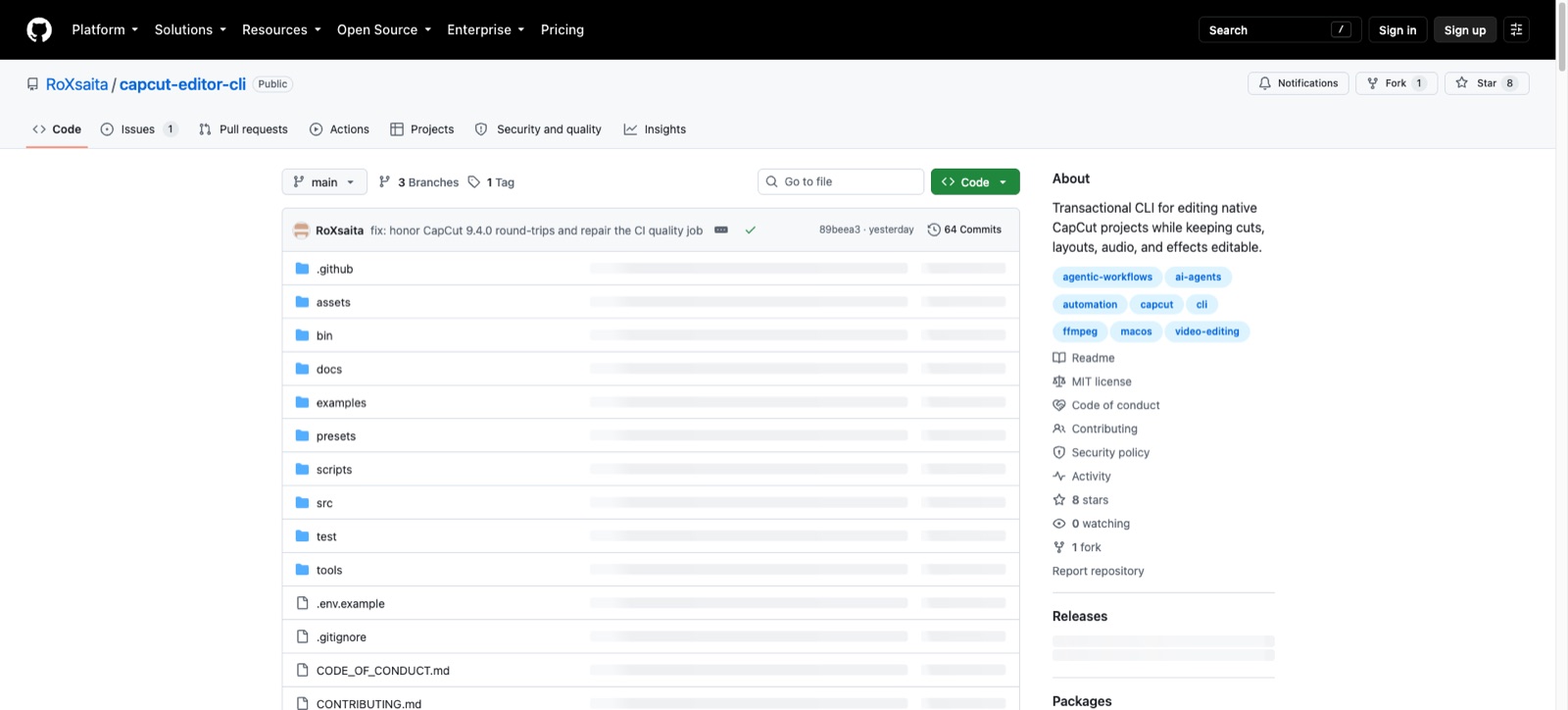Viewport: 1568px width, 710px height.
Task: Click the Notifications bell button
Action: pos(1298,83)
